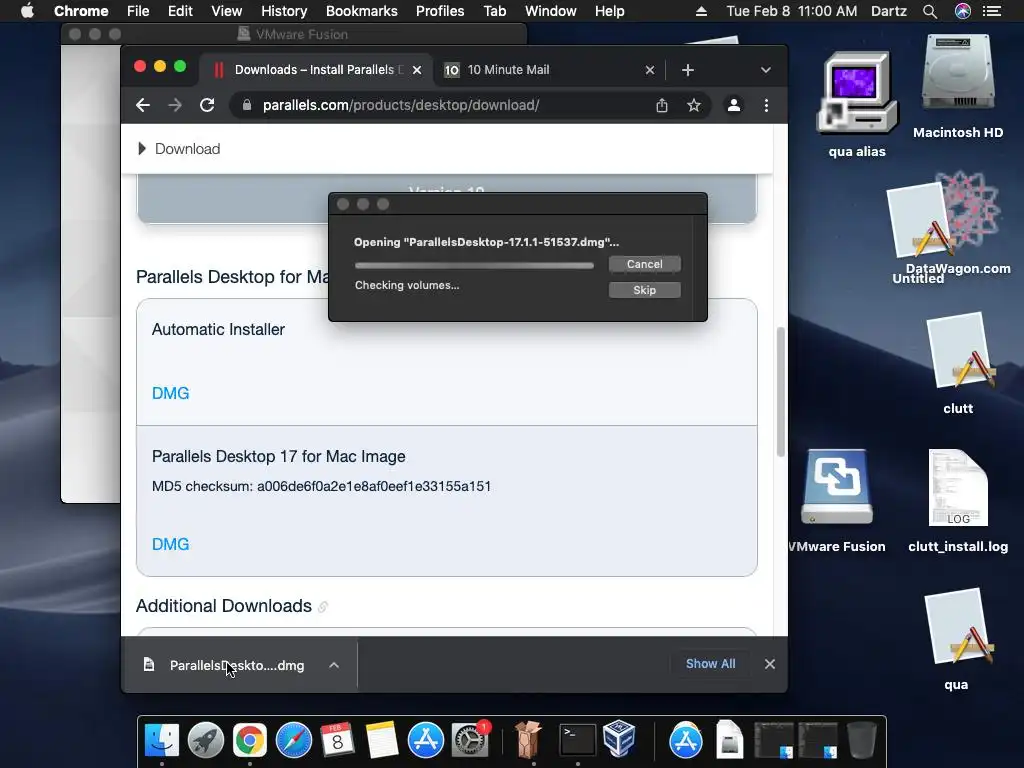Click the eject icon in the menu bar
The height and width of the screenshot is (768, 1024).
click(x=701, y=11)
